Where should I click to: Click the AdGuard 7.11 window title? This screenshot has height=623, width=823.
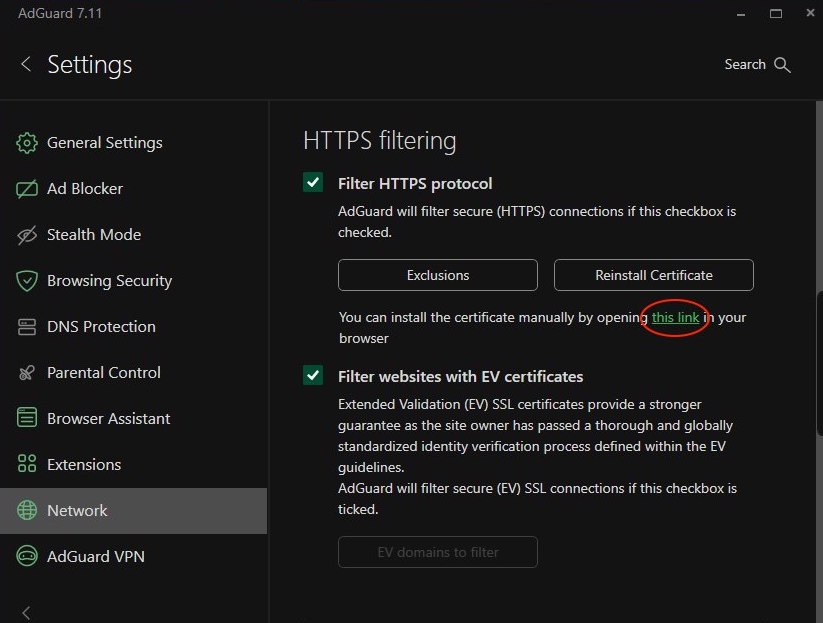(x=60, y=13)
